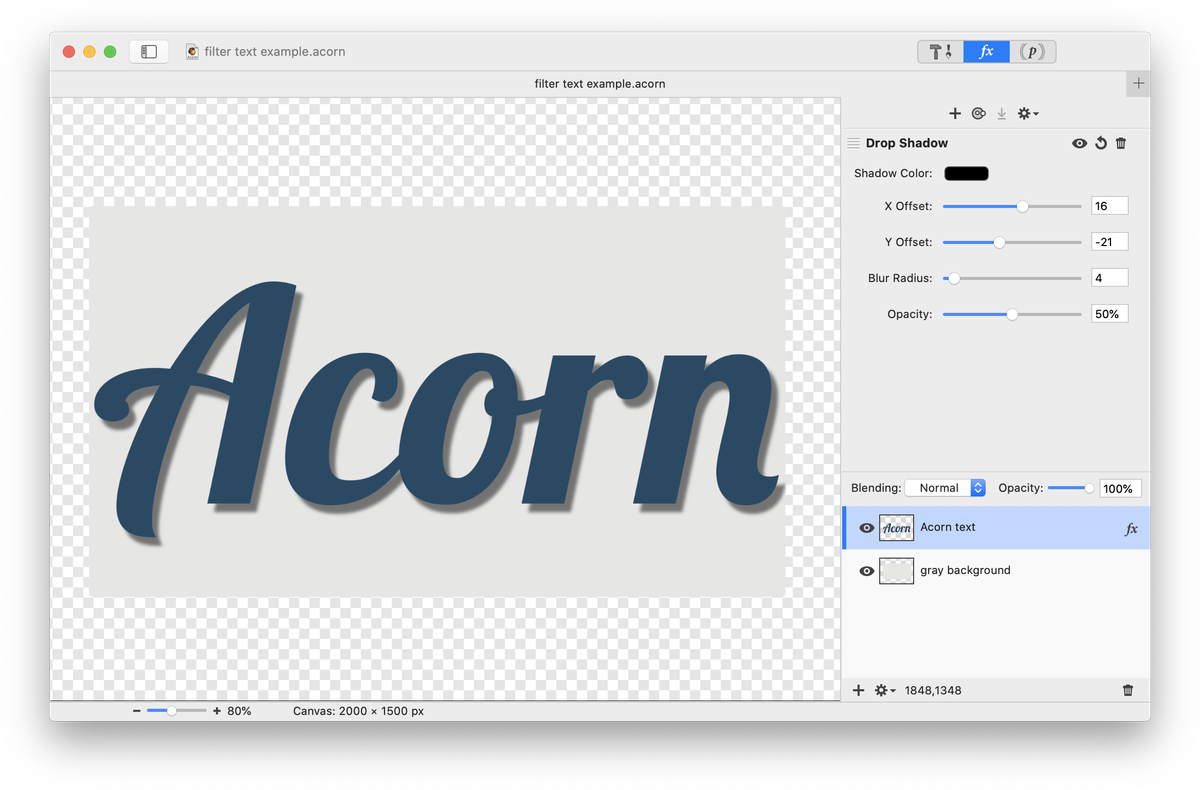Adjust the X Offset slider

[x=1012, y=206]
